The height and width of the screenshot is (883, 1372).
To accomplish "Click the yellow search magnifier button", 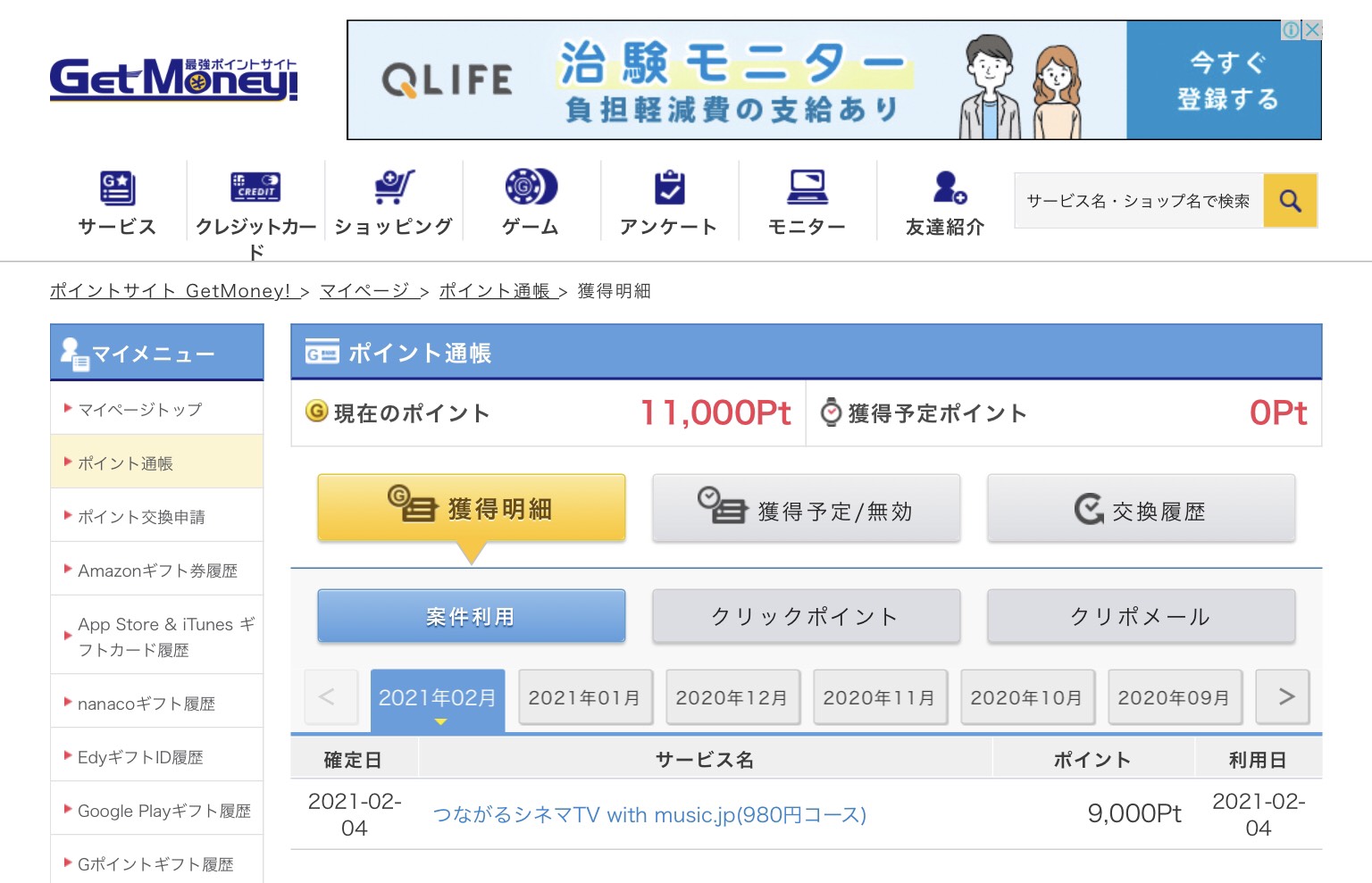I will (1290, 201).
